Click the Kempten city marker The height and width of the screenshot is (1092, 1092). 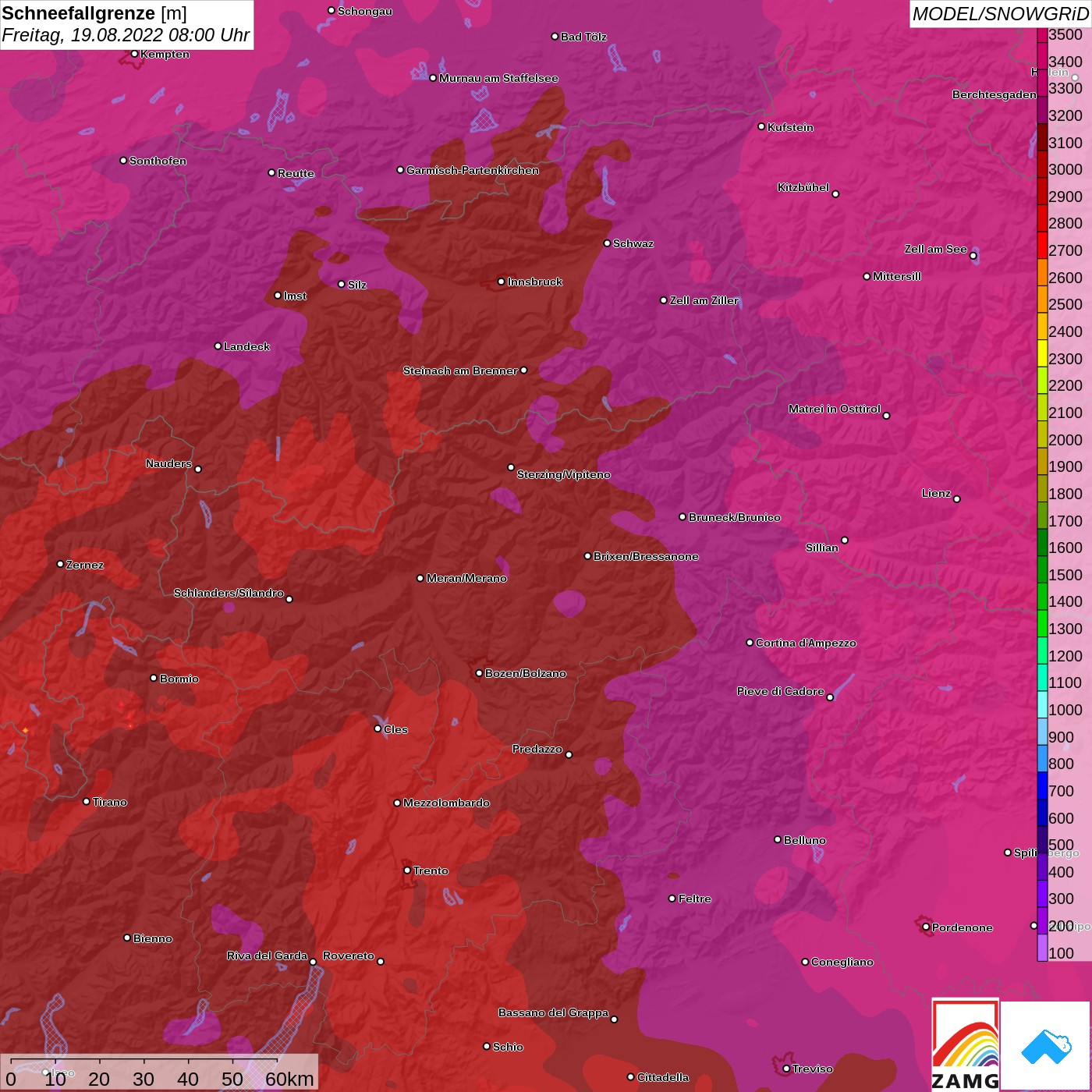pos(135,54)
